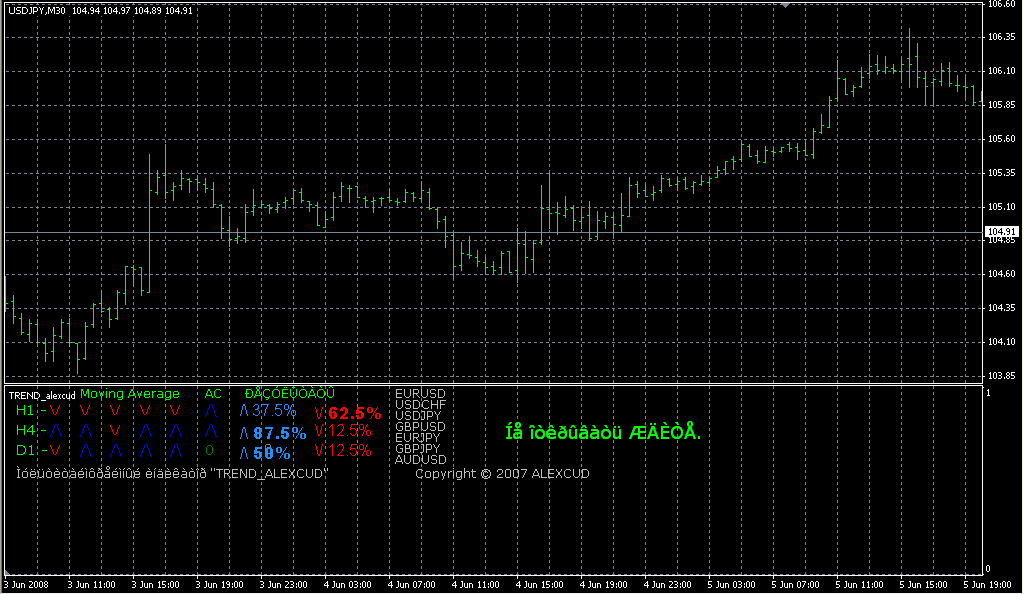Click the TREND_alexcud indicator name
The height and width of the screenshot is (594, 1024).
pos(42,396)
